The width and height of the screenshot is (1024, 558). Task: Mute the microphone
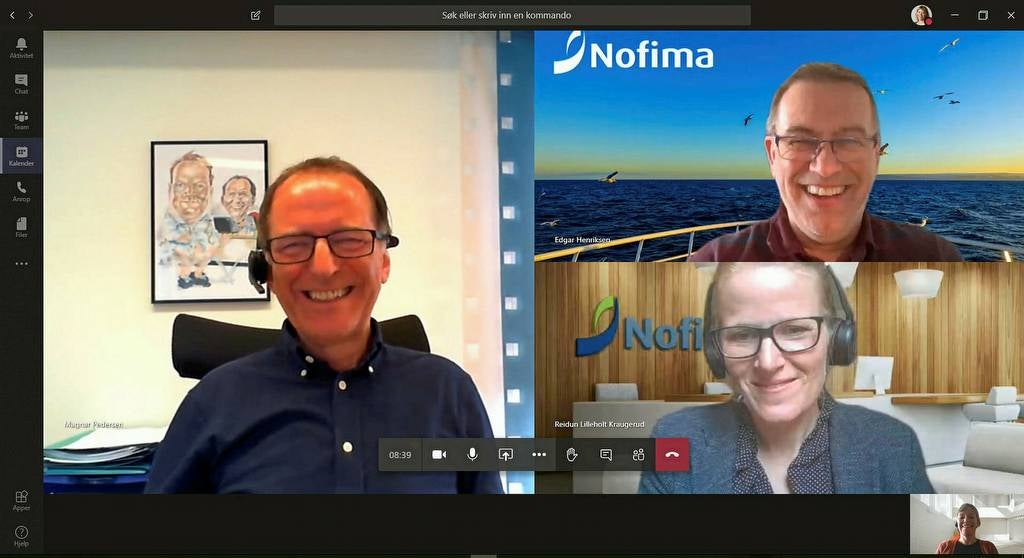tap(472, 454)
